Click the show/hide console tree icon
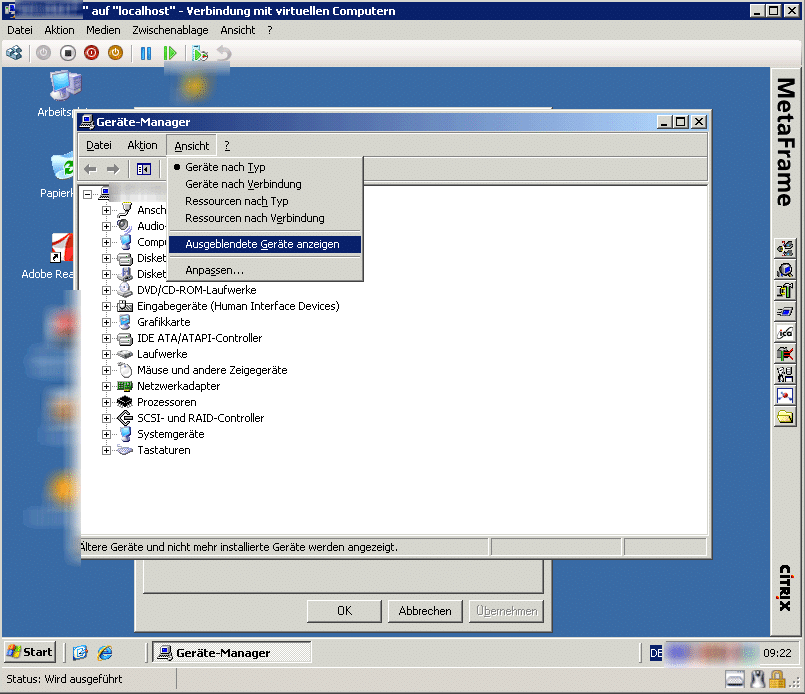The height and width of the screenshot is (694, 805). pyautogui.click(x=144, y=169)
